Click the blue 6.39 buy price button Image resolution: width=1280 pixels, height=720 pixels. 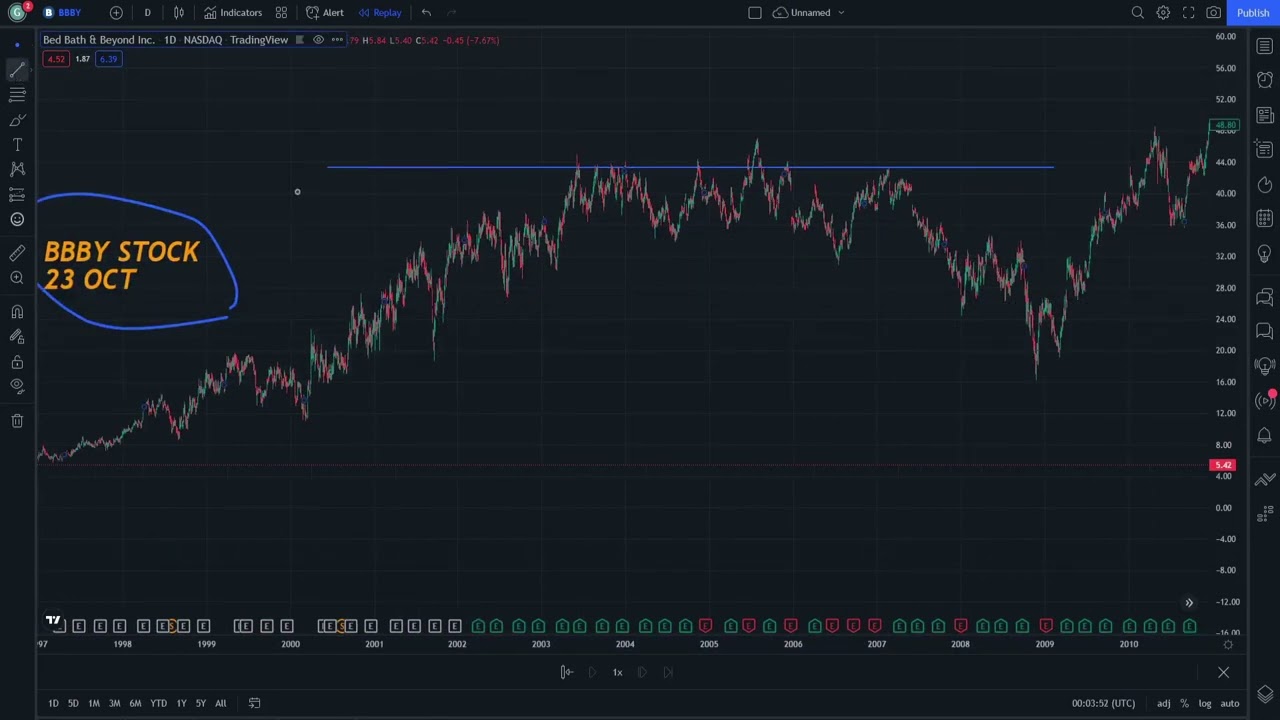tap(108, 59)
